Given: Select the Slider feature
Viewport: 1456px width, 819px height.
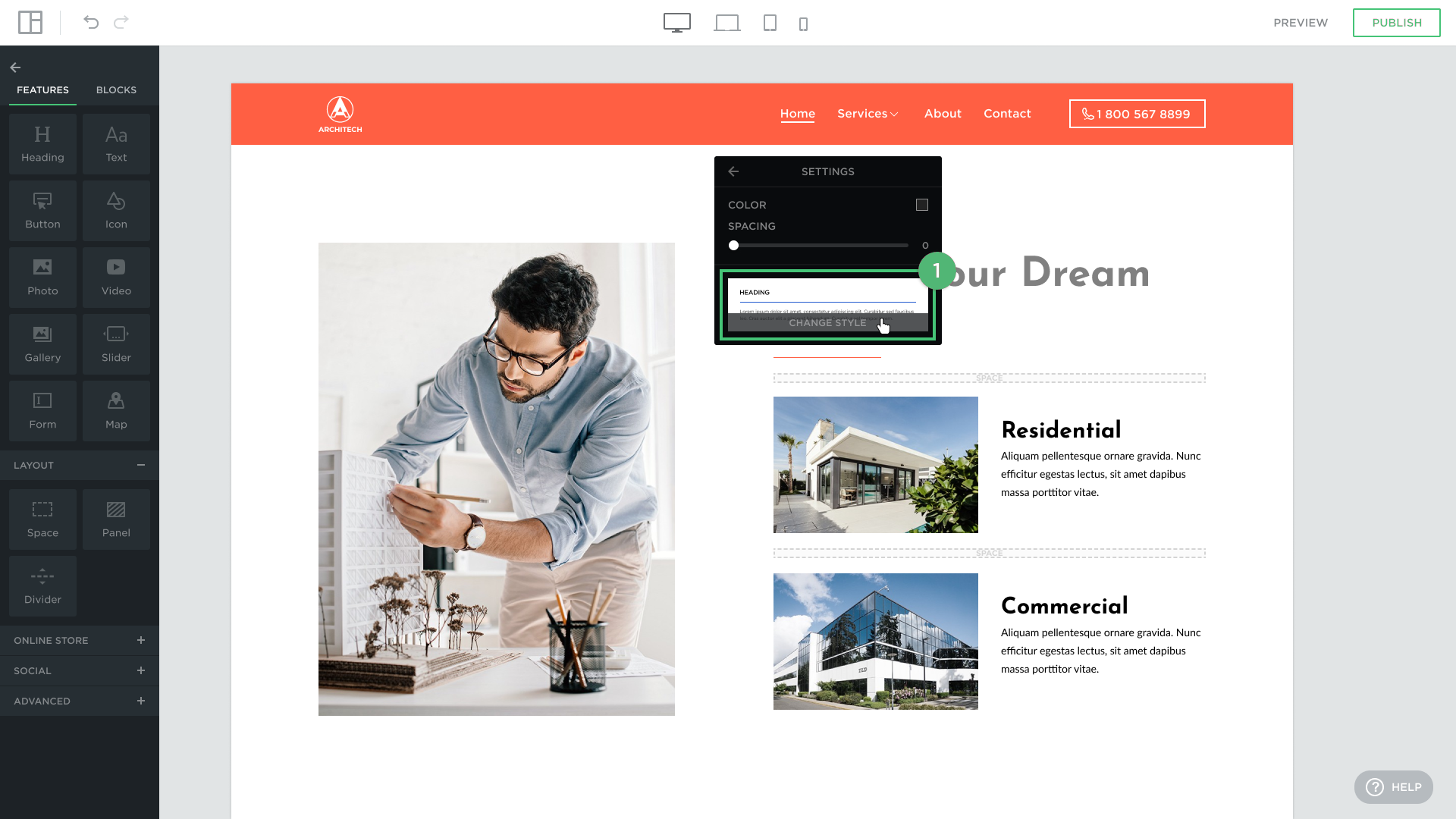Looking at the screenshot, I should (116, 344).
